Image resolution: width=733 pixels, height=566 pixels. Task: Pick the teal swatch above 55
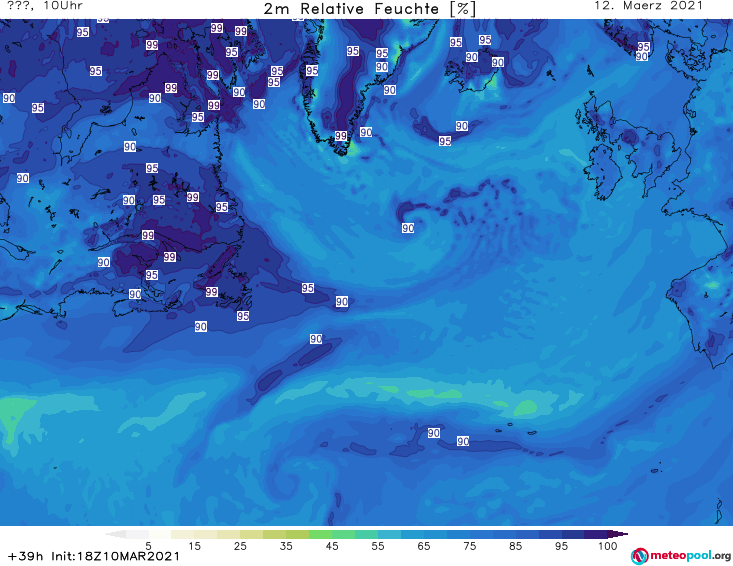366,534
